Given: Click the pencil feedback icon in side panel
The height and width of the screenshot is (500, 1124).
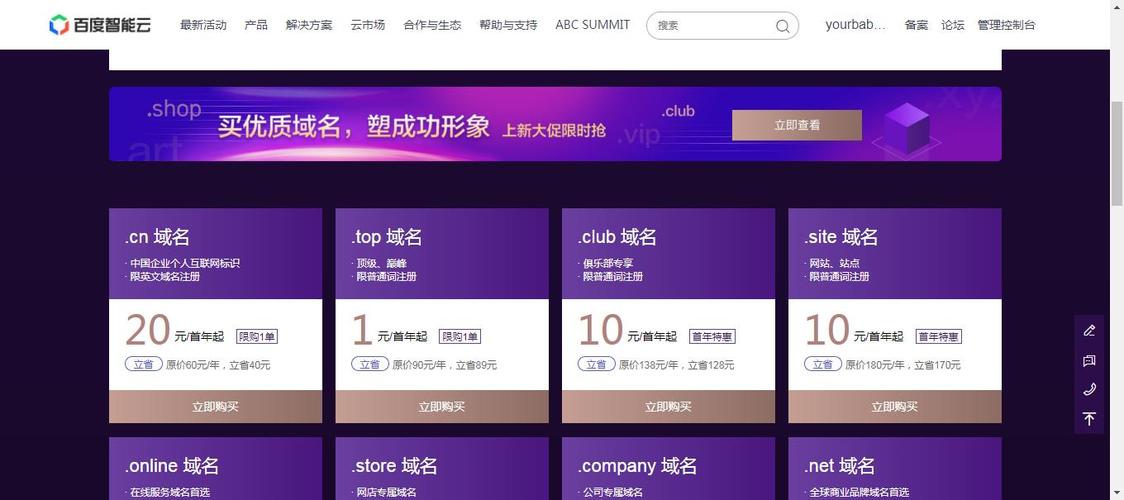Looking at the screenshot, I should coord(1089,330).
